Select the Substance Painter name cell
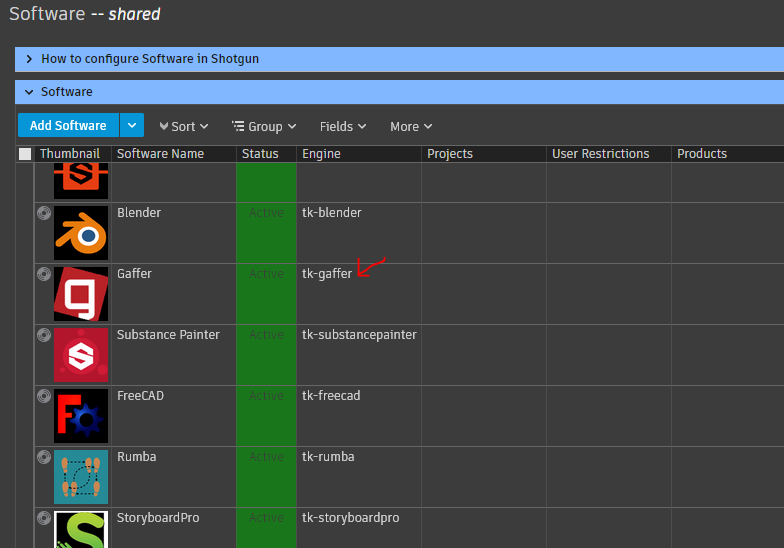Image resolution: width=784 pixels, height=548 pixels. (x=174, y=355)
